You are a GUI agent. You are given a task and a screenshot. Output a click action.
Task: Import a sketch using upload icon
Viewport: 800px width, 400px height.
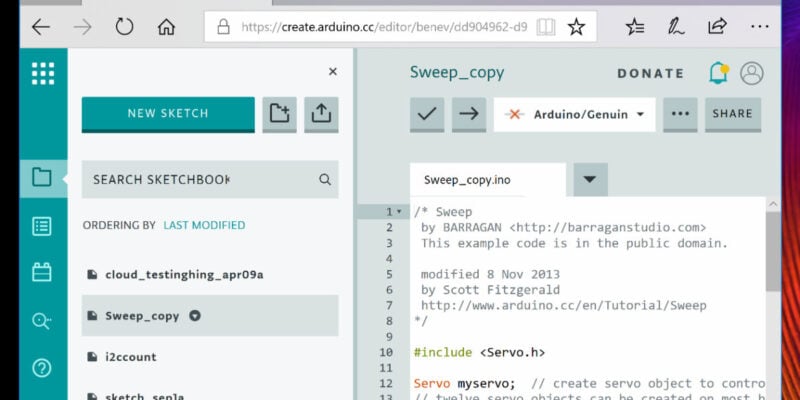[x=321, y=114]
